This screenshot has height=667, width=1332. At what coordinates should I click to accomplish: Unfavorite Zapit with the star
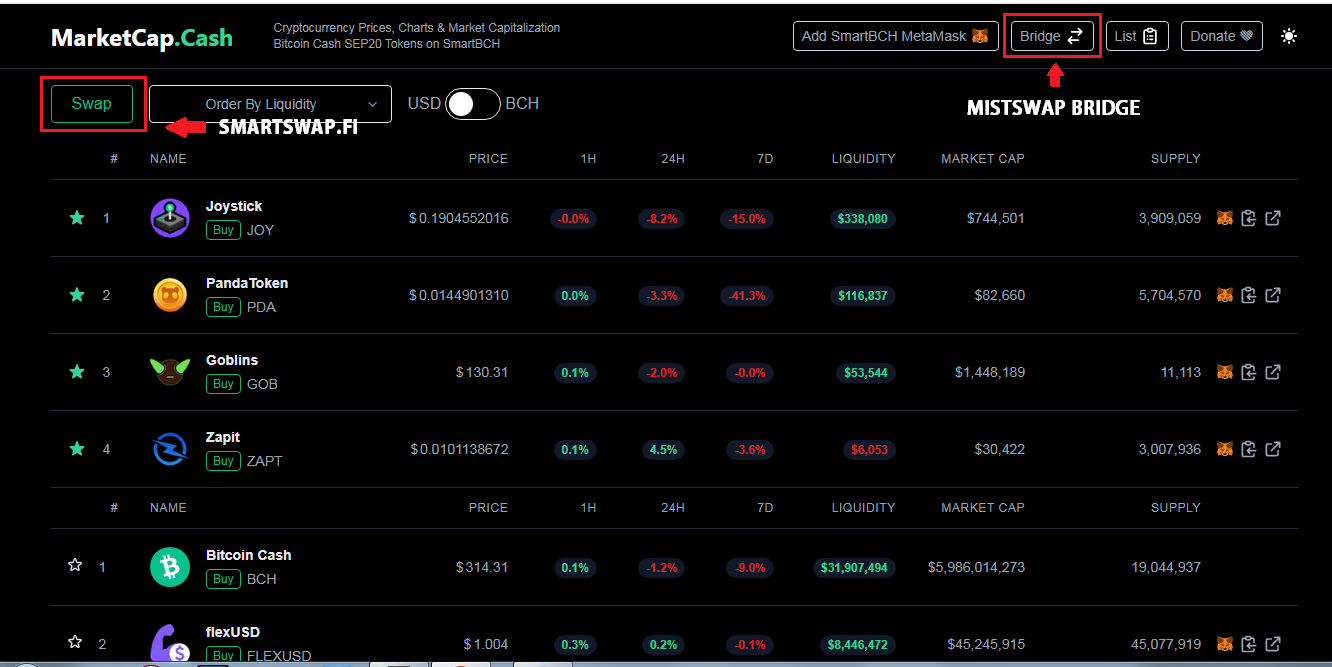click(77, 448)
